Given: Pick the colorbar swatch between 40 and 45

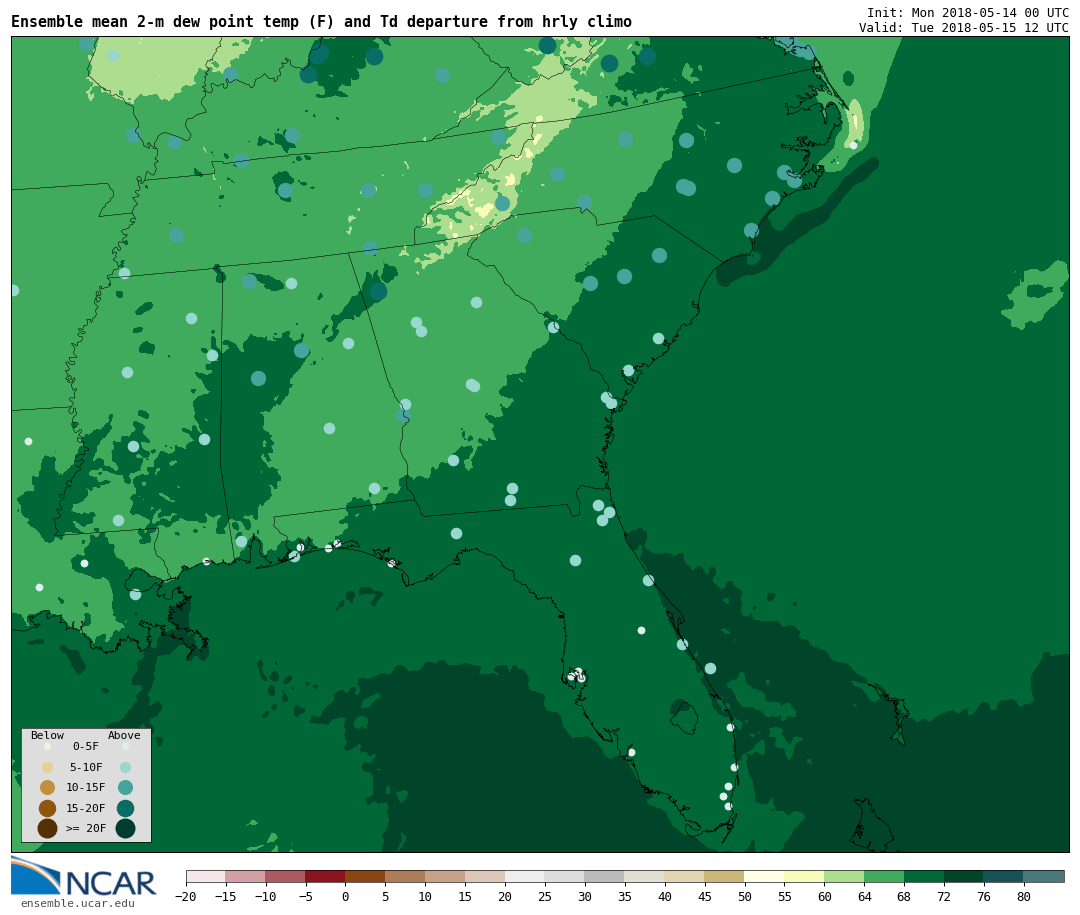Looking at the screenshot, I should coord(685,876).
